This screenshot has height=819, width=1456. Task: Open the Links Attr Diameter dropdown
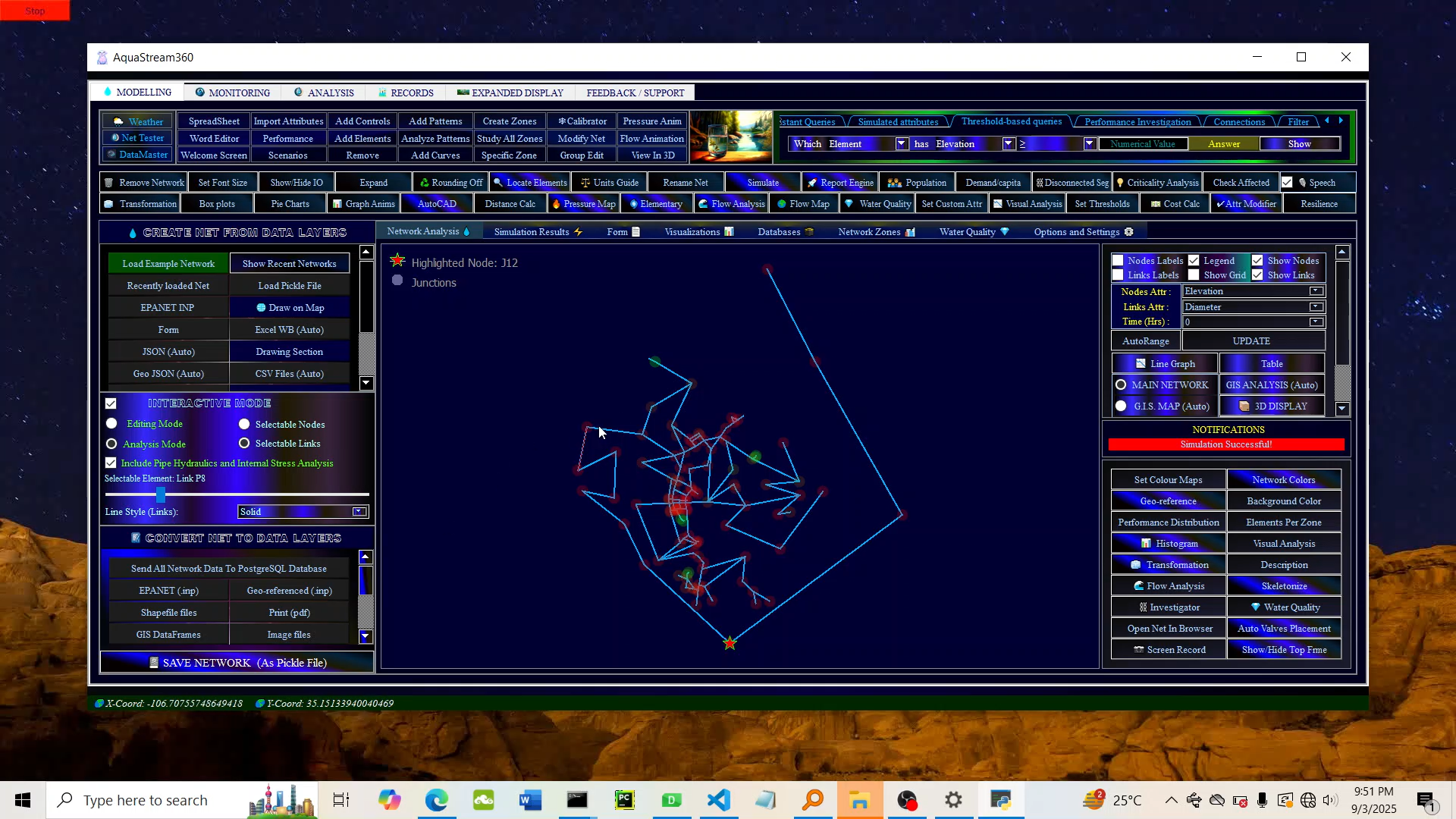pos(1317,307)
